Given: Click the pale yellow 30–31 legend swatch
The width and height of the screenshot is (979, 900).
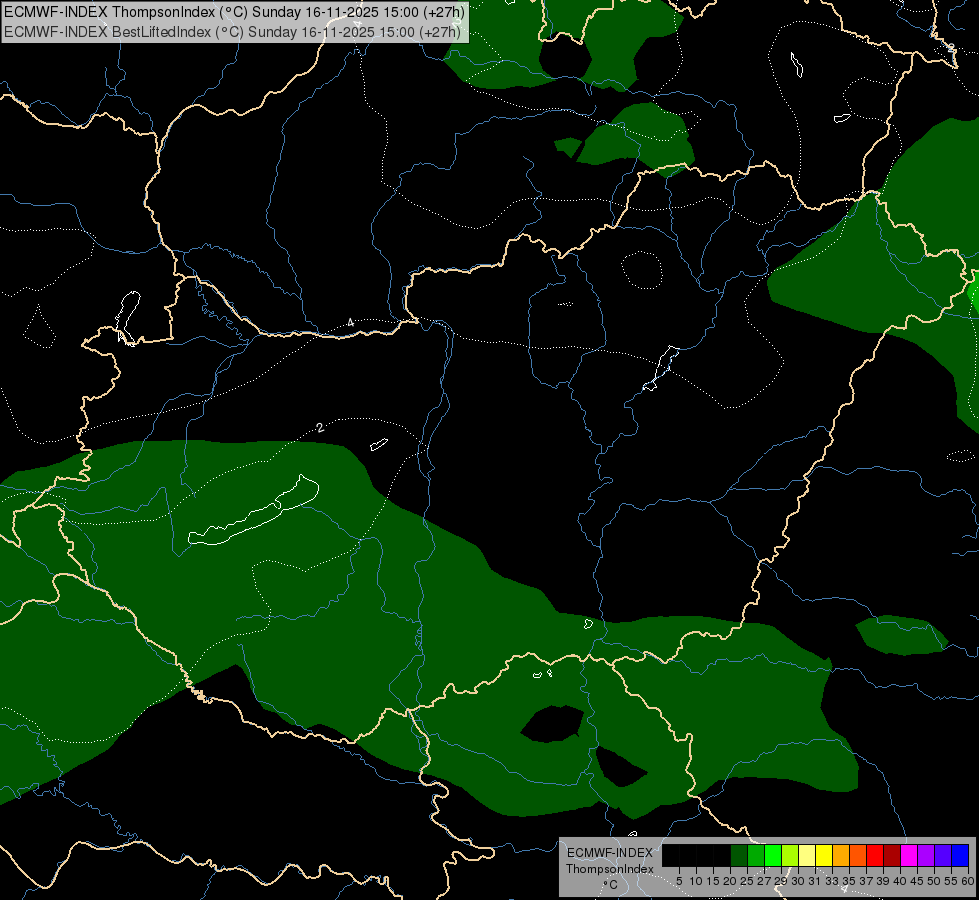Looking at the screenshot, I should 807,855.
